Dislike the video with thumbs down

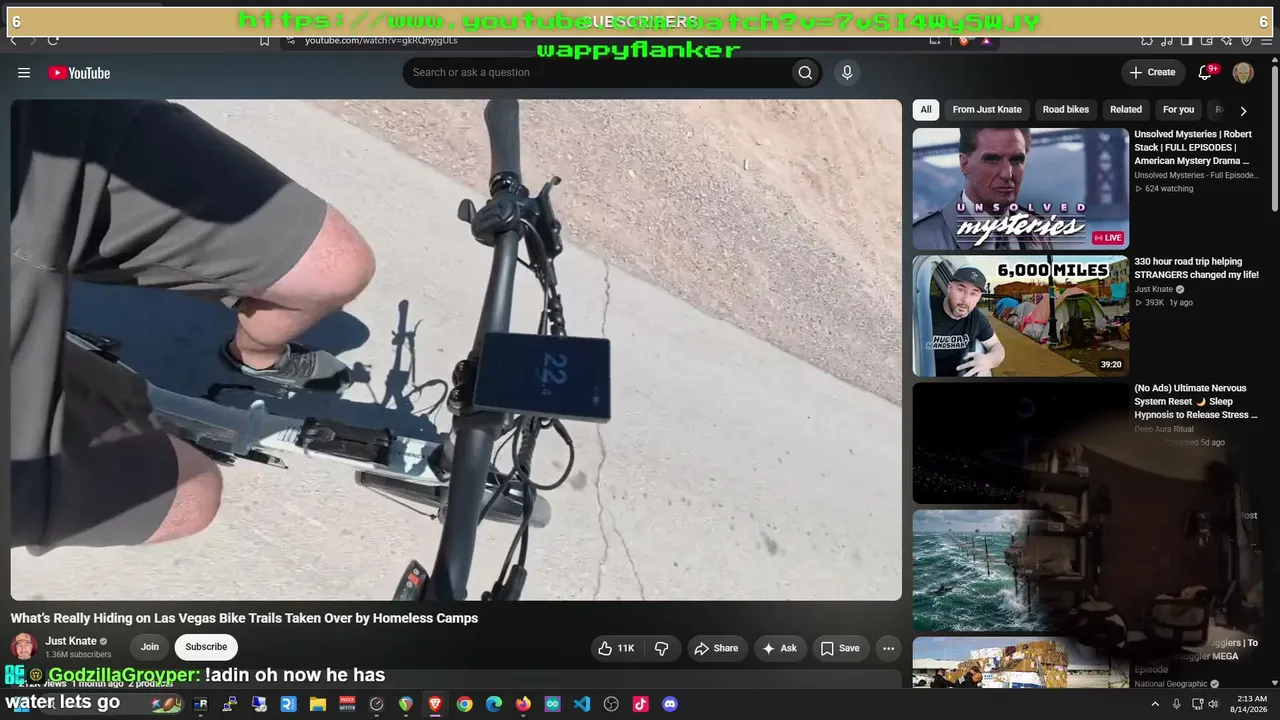(661, 648)
